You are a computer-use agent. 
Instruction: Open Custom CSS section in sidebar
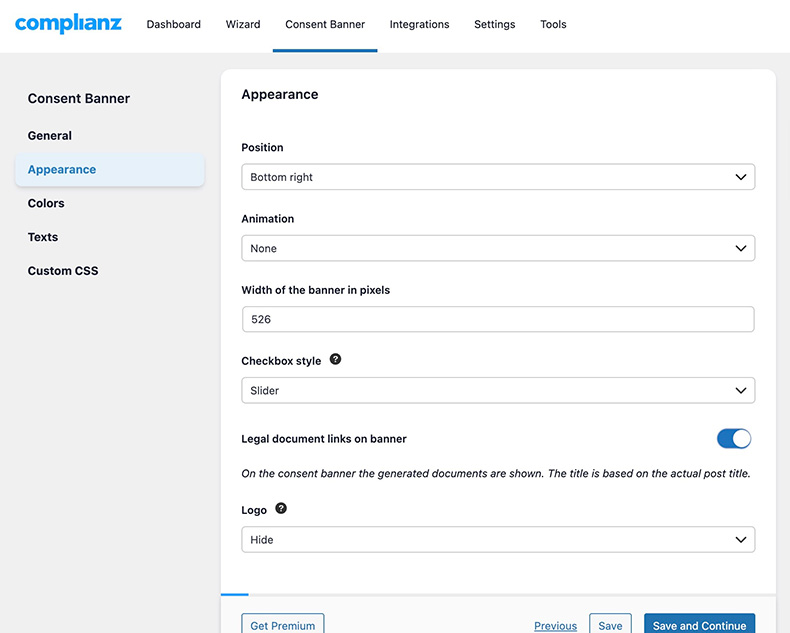[x=63, y=271]
